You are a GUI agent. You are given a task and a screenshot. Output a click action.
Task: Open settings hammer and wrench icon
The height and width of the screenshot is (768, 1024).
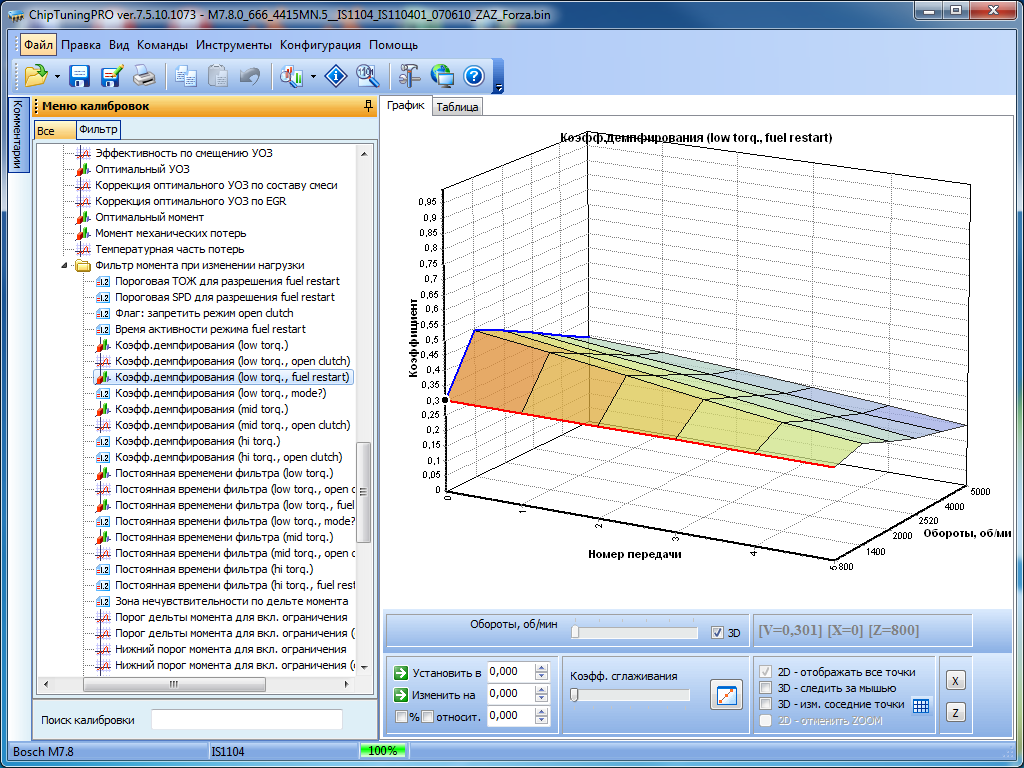coord(409,76)
